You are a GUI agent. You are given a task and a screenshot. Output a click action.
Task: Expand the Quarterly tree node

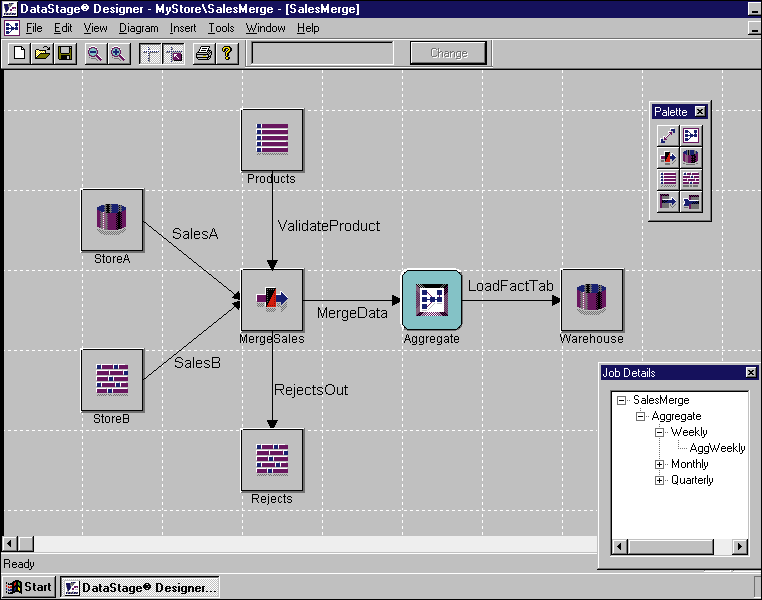click(x=660, y=480)
